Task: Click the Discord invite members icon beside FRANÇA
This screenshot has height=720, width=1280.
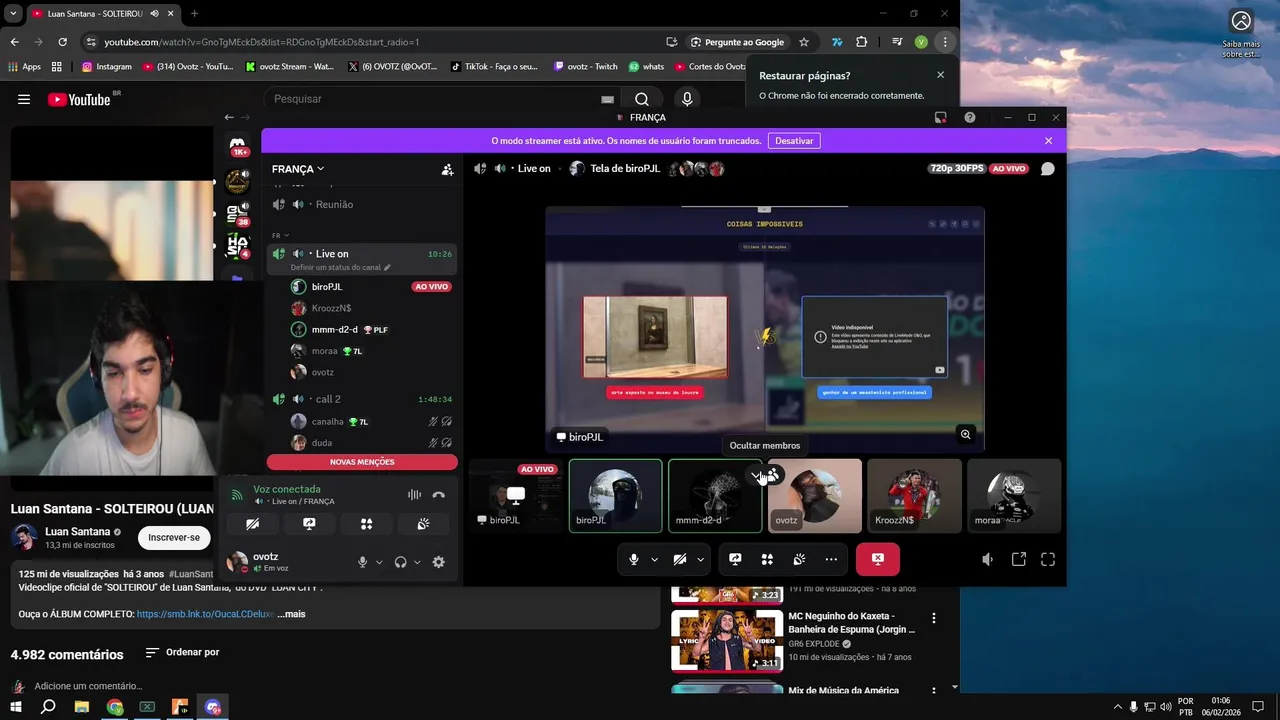Action: (x=447, y=170)
